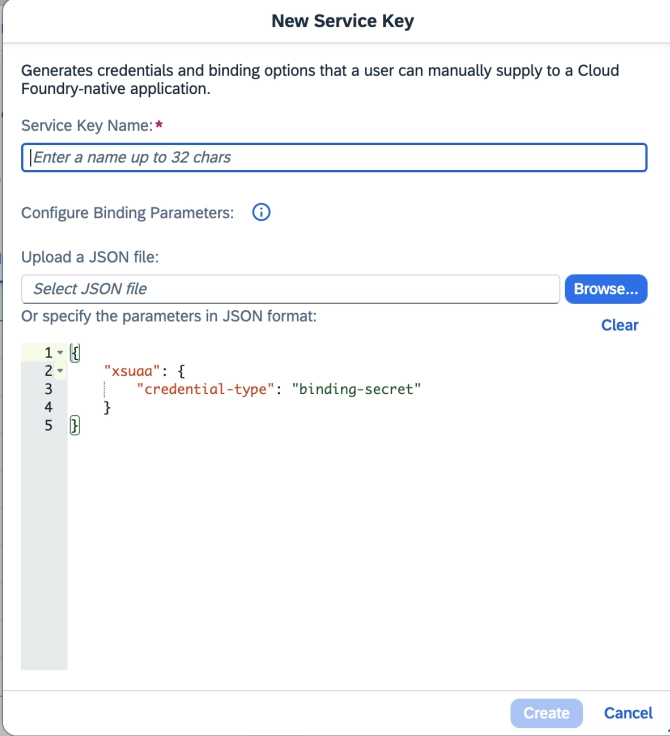
Task: Click the "binding-secret" value in editor
Action: (357, 389)
